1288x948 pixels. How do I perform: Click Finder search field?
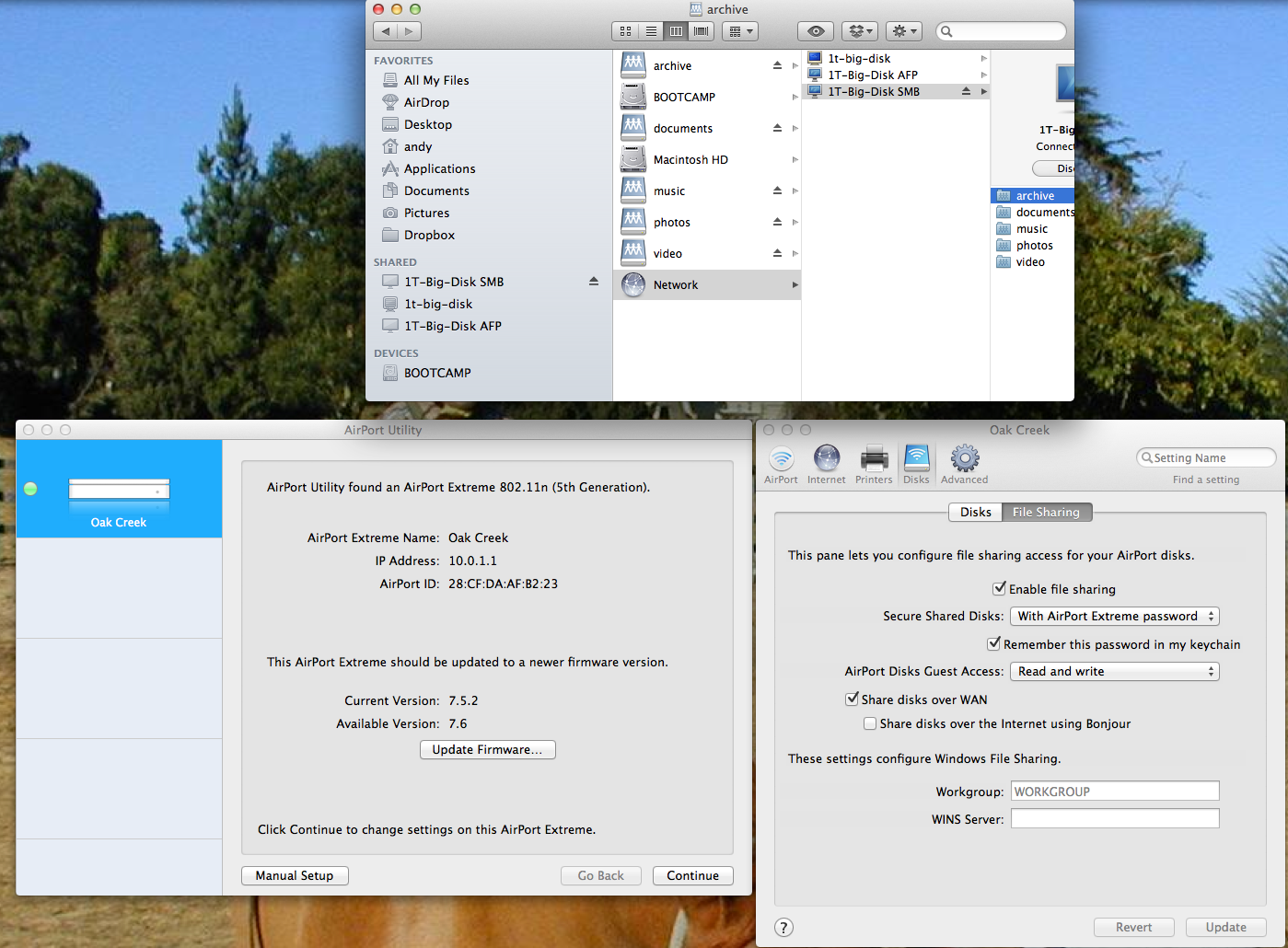[x=1001, y=31]
